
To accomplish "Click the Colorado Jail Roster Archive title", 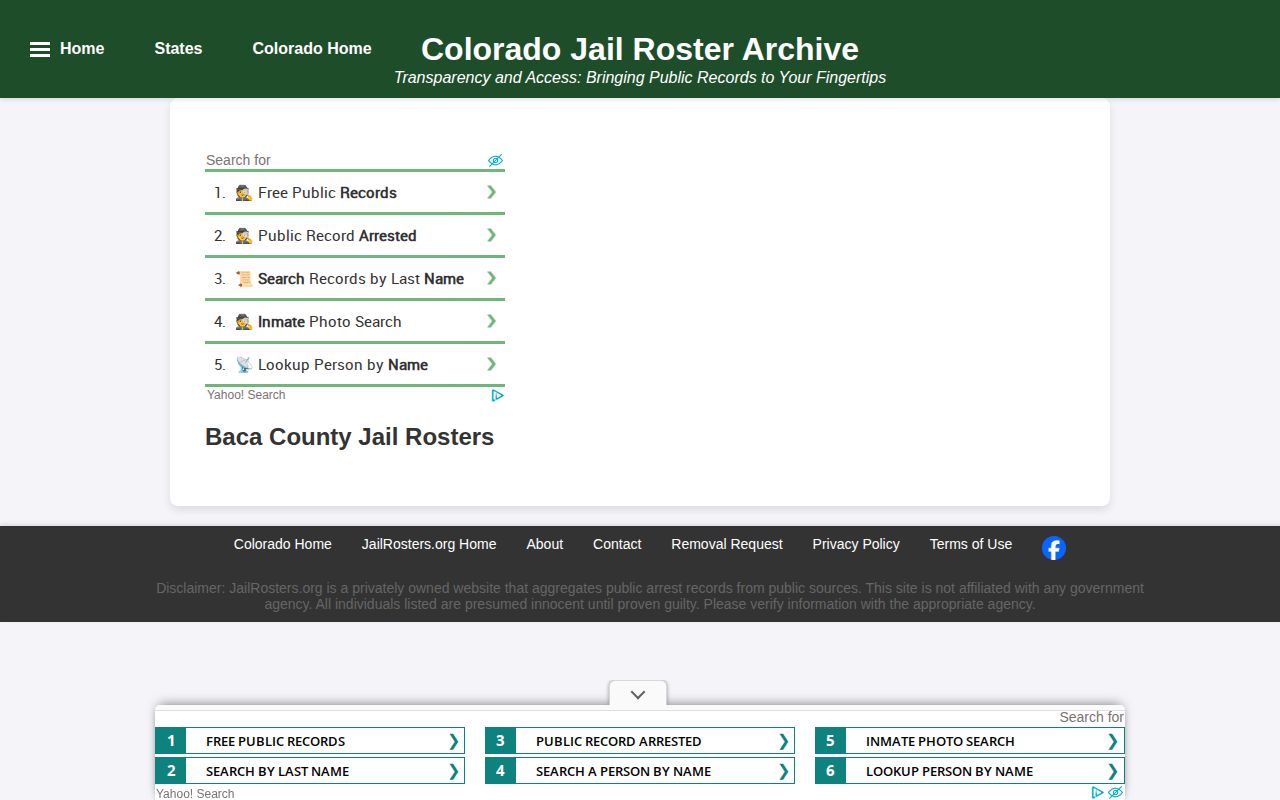I will (x=640, y=49).
